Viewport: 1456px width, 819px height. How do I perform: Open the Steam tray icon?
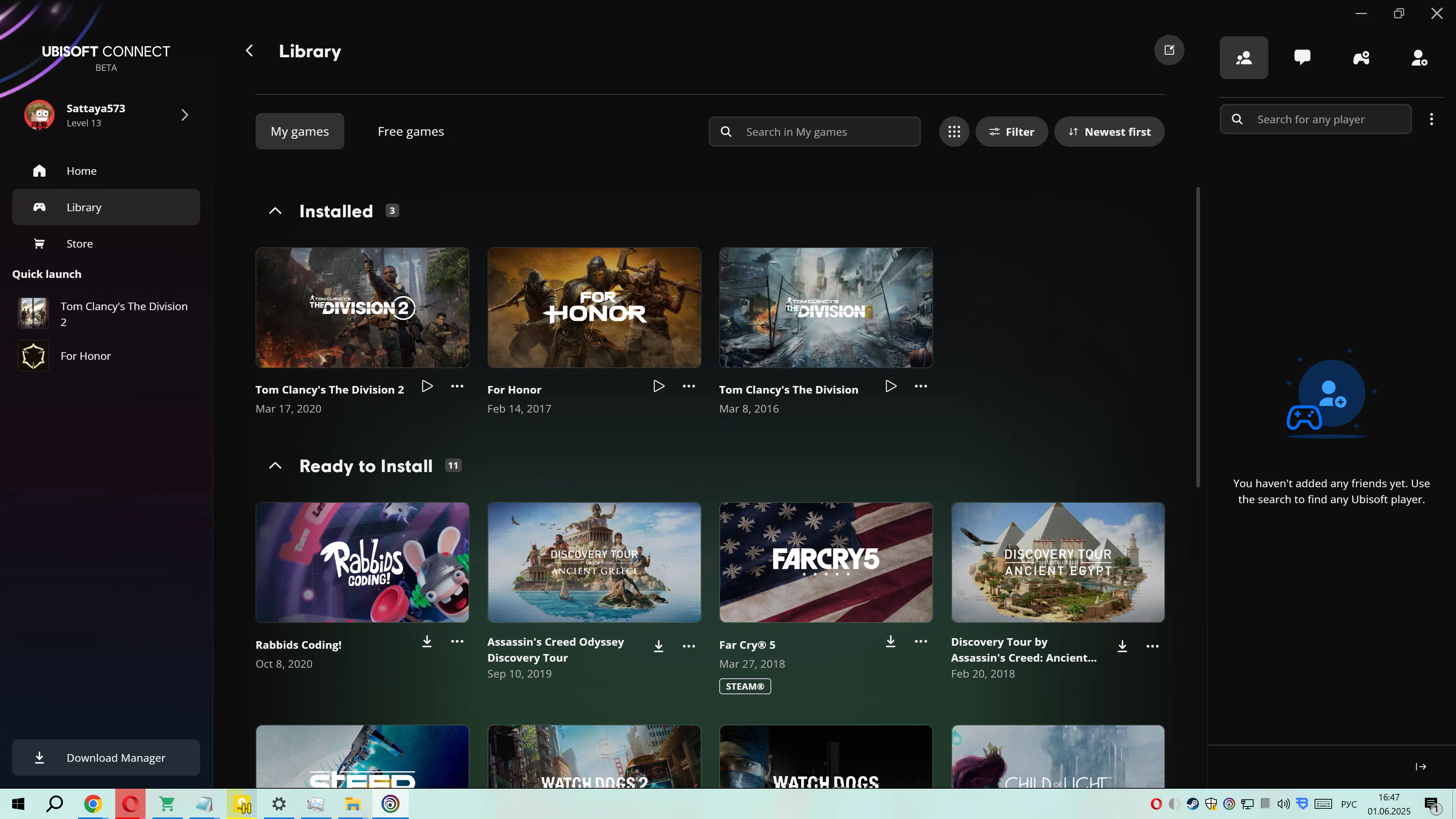click(x=1192, y=804)
